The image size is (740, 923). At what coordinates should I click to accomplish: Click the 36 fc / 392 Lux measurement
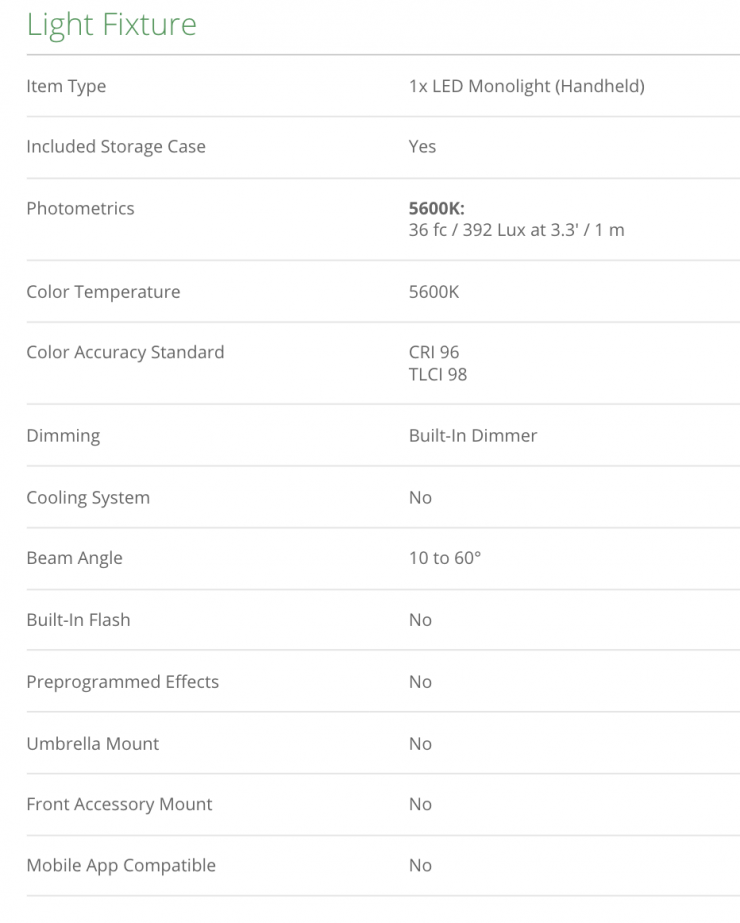click(x=516, y=230)
